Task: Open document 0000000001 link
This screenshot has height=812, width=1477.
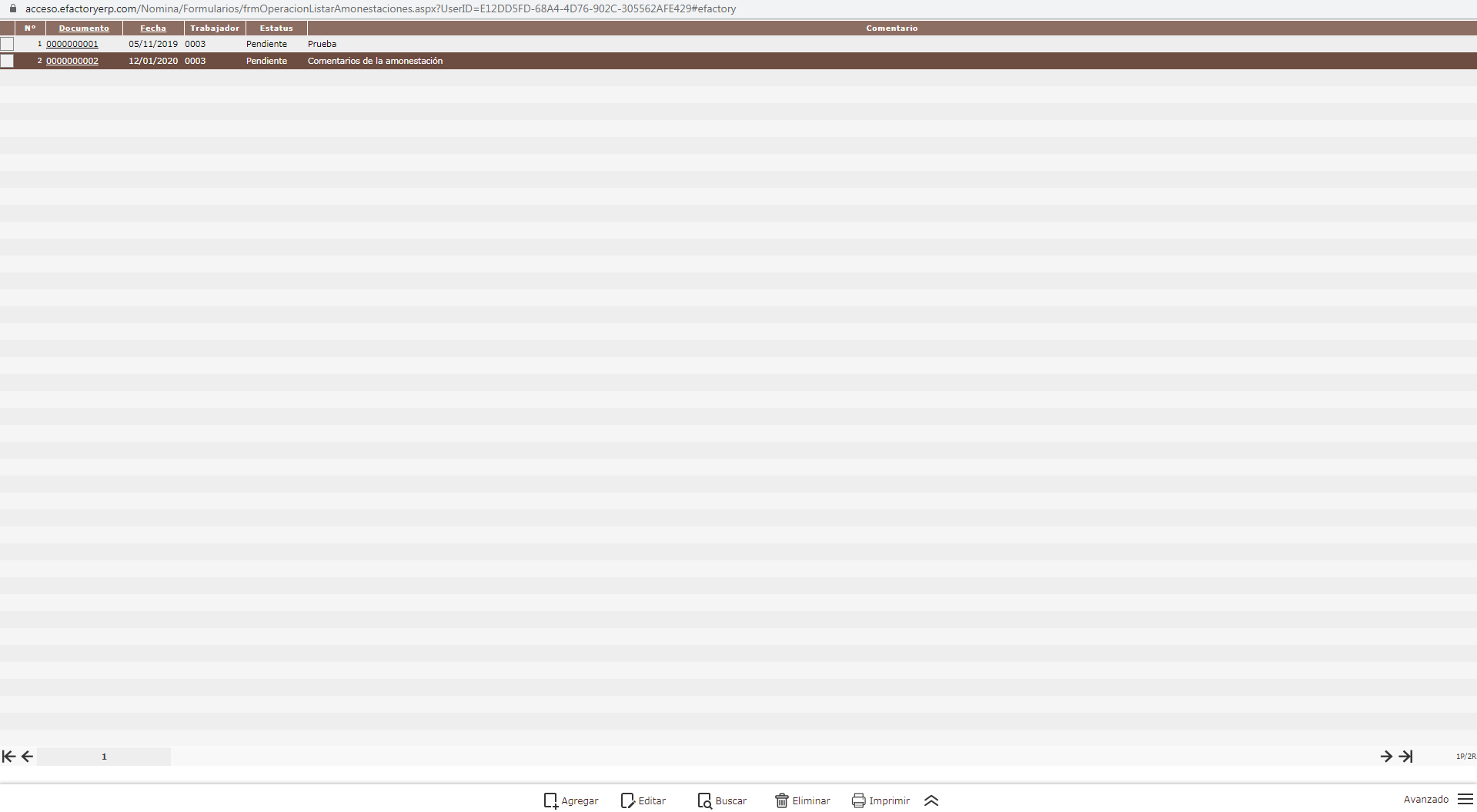Action: [x=72, y=44]
